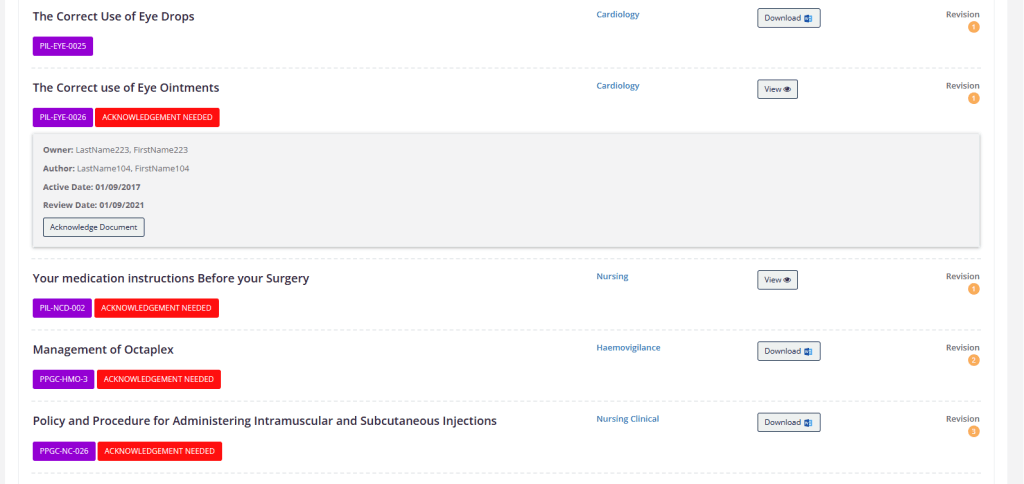Image resolution: width=1024 pixels, height=484 pixels.
Task: Open the Haemovigilance department link
Action: (x=628, y=347)
